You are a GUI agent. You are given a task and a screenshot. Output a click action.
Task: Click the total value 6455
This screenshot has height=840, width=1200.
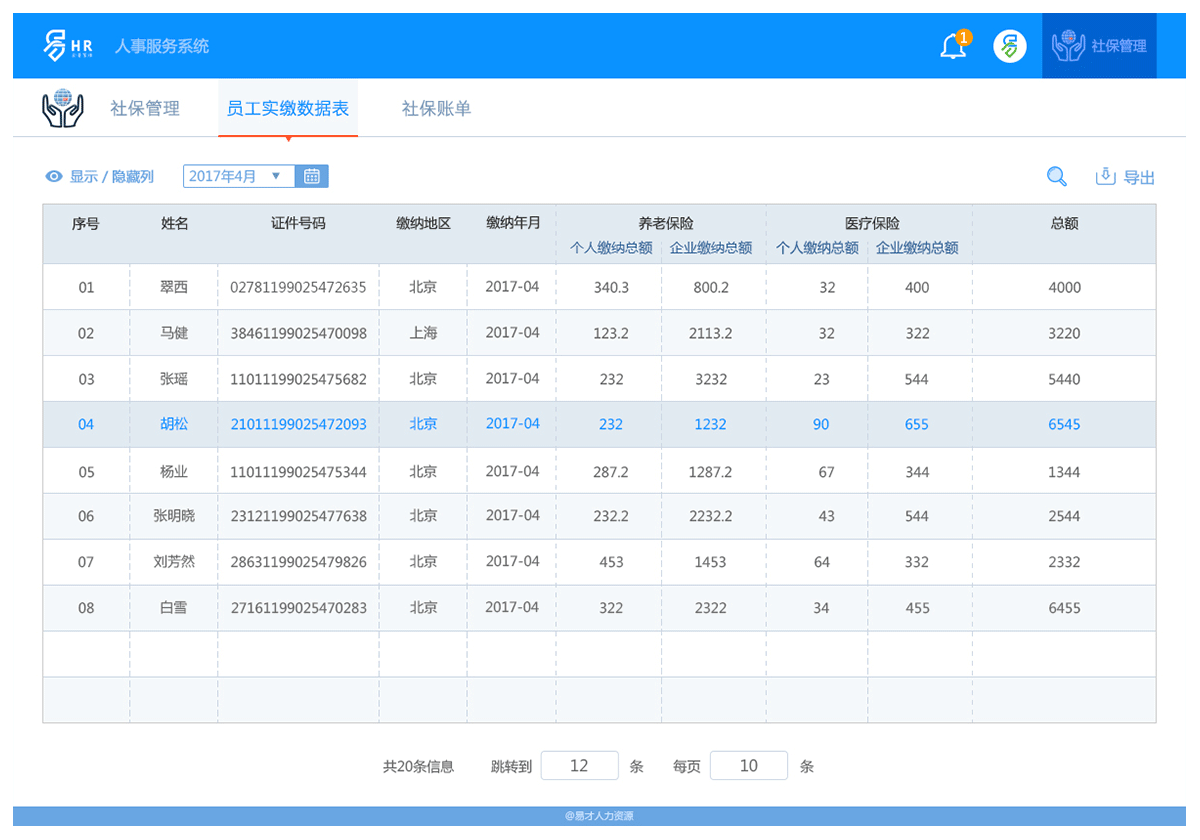pyautogui.click(x=1064, y=608)
